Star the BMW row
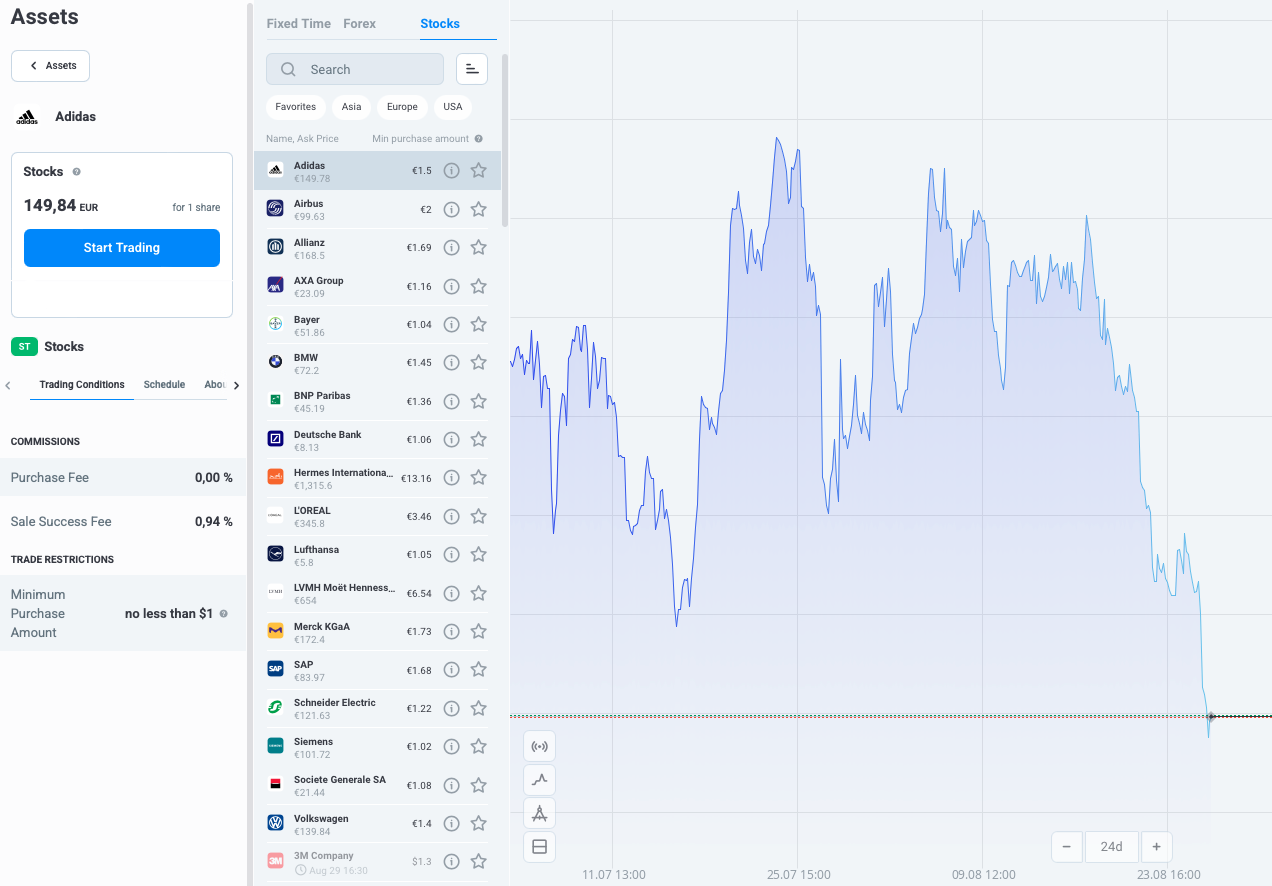The height and width of the screenshot is (886, 1272). tap(478, 362)
